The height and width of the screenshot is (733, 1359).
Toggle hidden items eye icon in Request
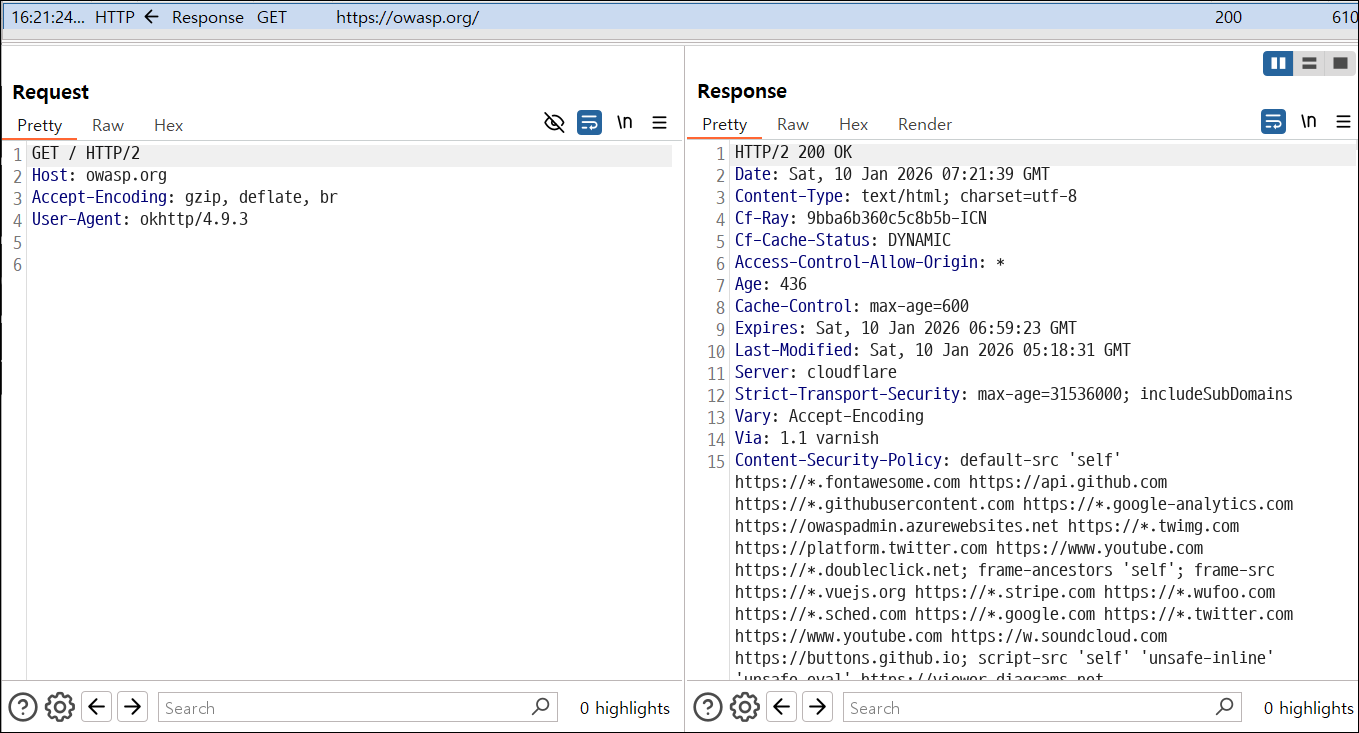[554, 123]
